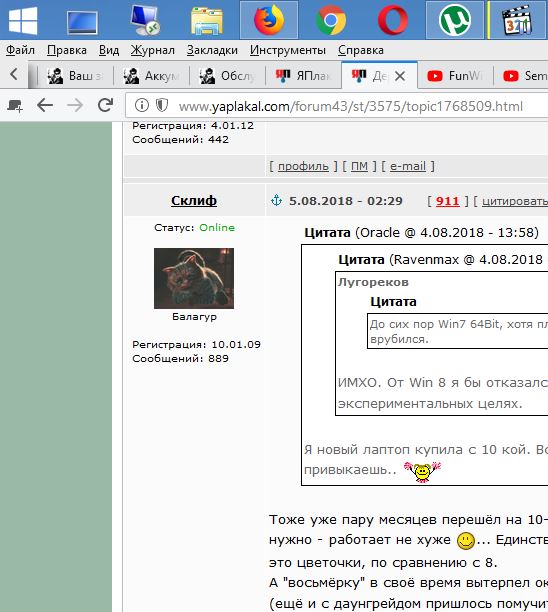Click the 'Балагур' rank label
The width and height of the screenshot is (548, 612).
click(194, 317)
